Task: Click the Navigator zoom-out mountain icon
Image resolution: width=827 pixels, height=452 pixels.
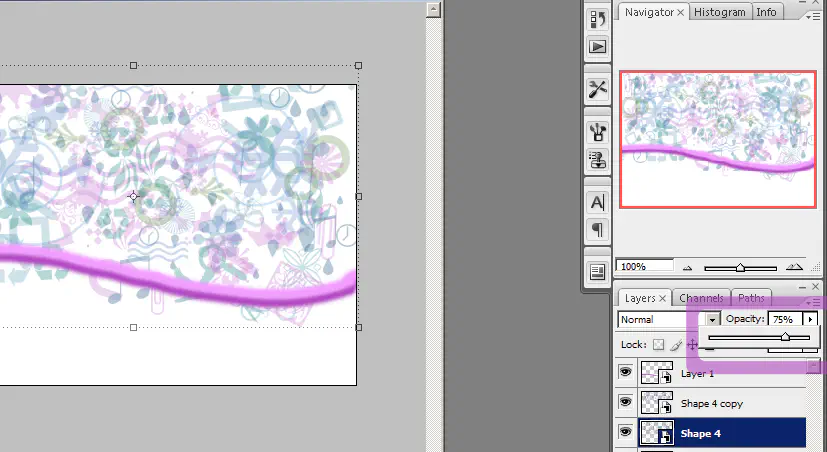Action: 686,268
